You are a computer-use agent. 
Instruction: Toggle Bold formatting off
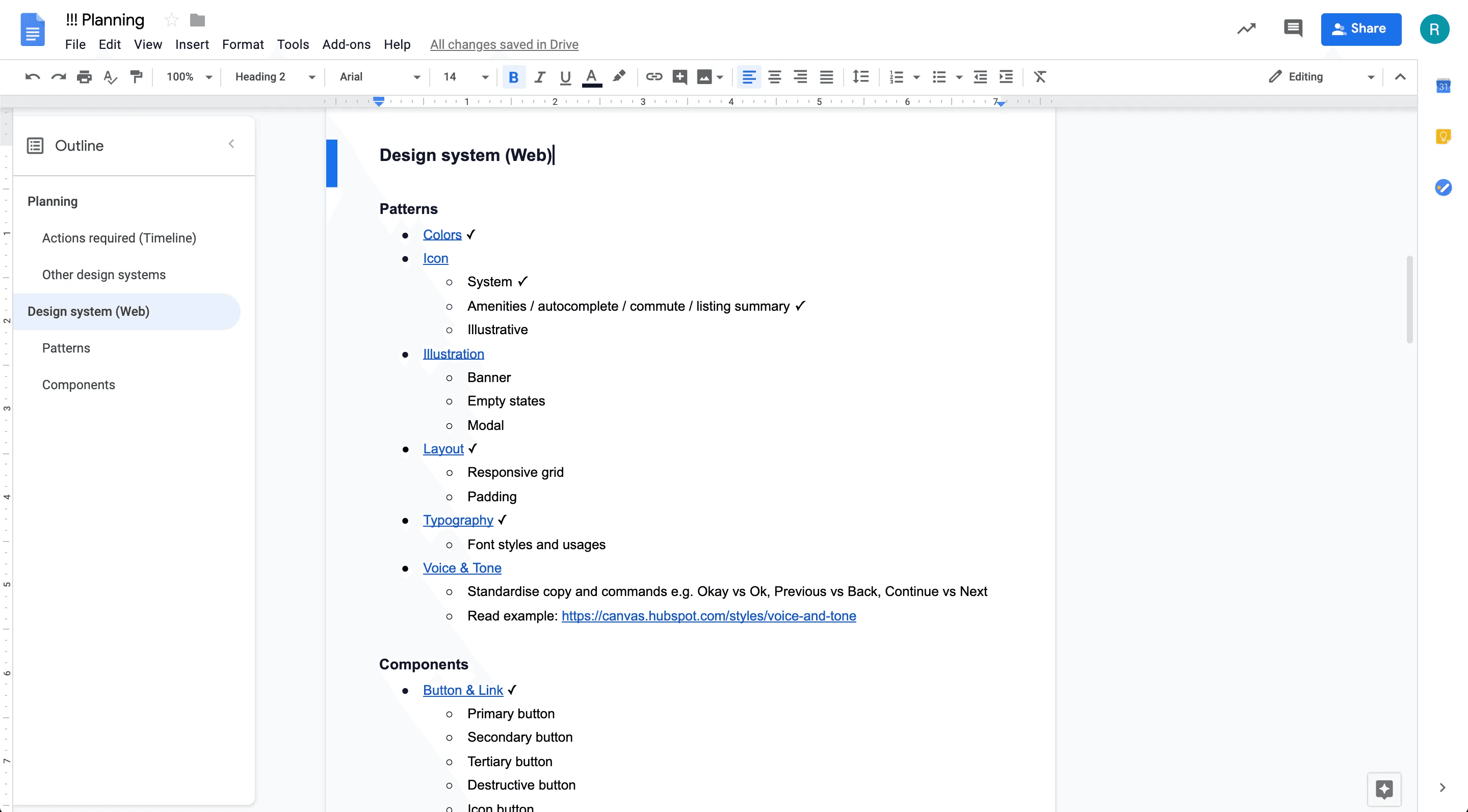(513, 77)
